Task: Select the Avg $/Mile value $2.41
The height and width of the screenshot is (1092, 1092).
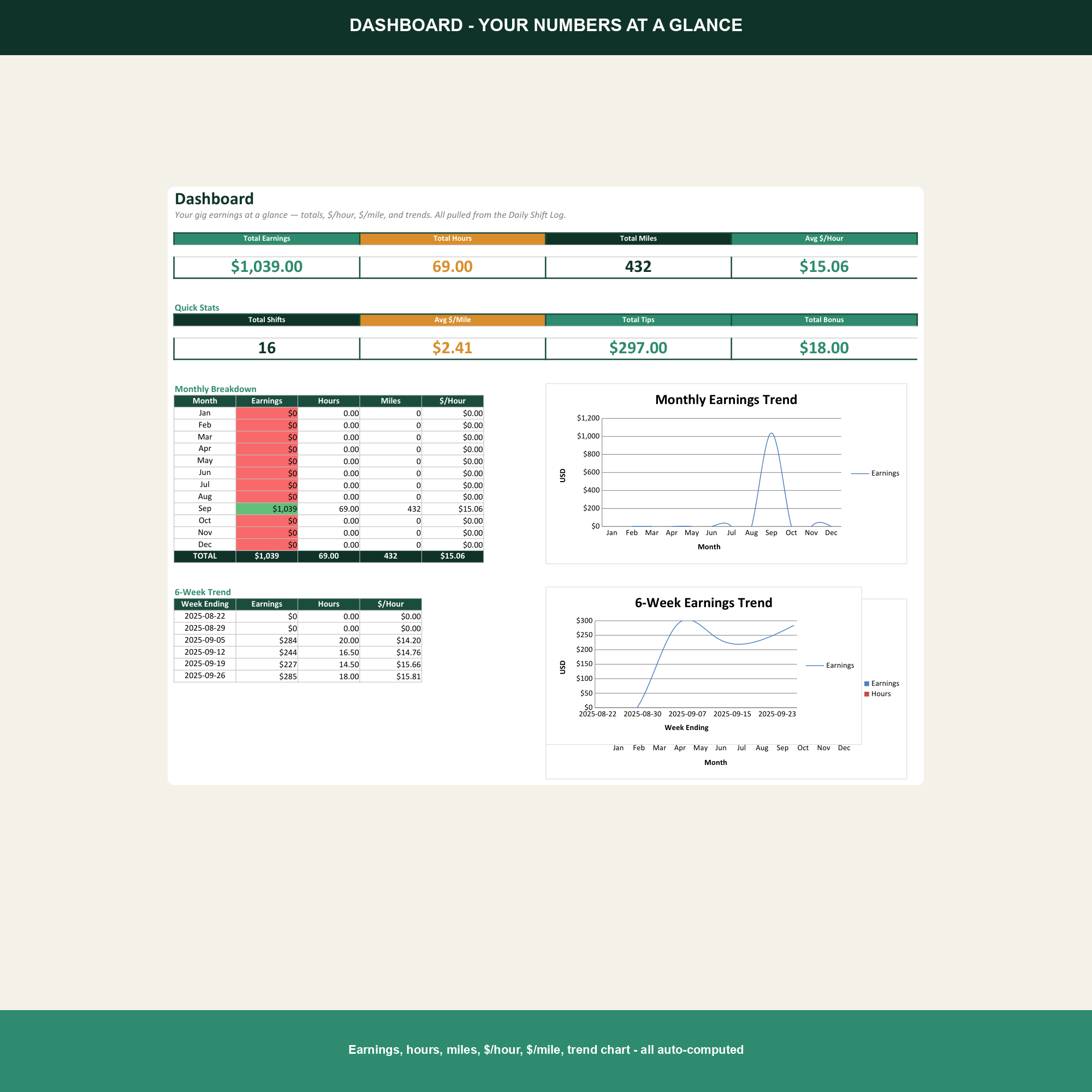Action: coord(452,348)
